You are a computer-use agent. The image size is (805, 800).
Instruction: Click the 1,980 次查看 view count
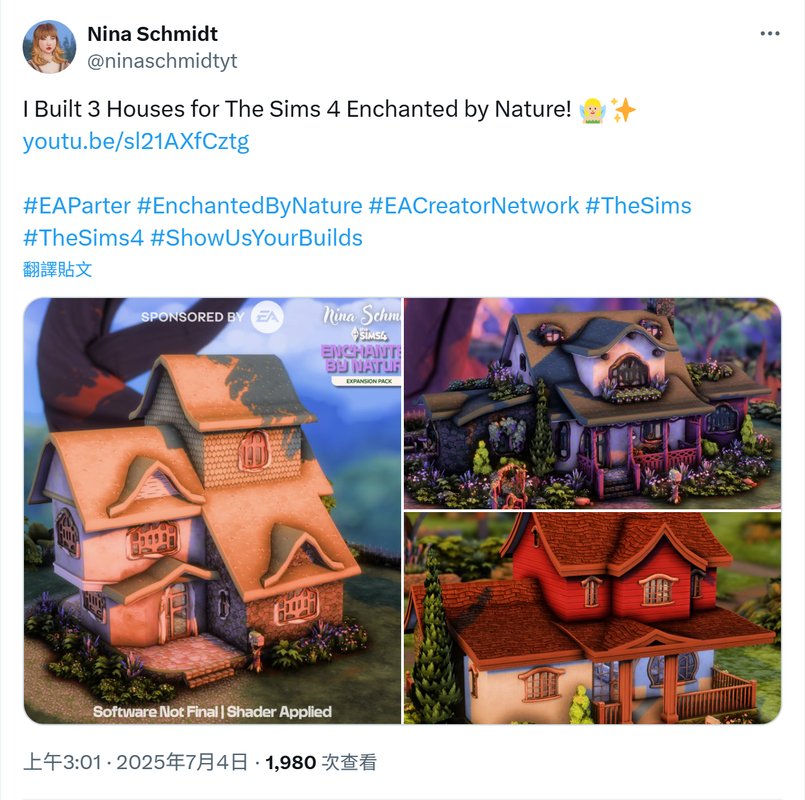321,763
